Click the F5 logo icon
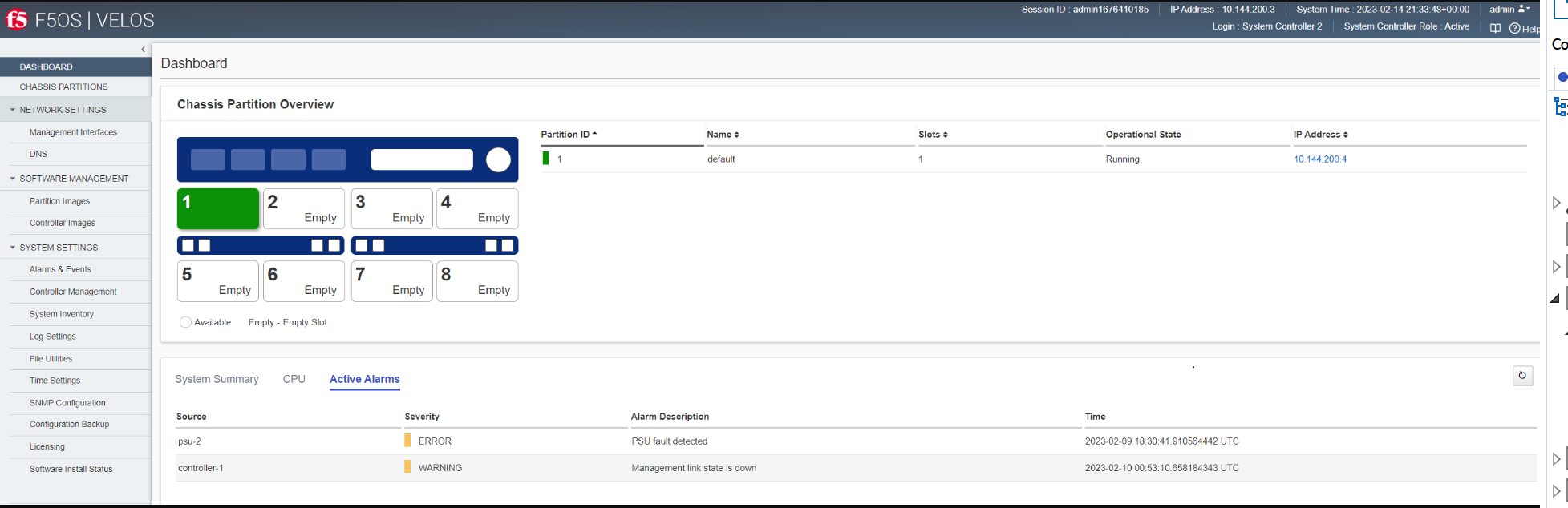The width and height of the screenshot is (1568, 508). pos(17,19)
